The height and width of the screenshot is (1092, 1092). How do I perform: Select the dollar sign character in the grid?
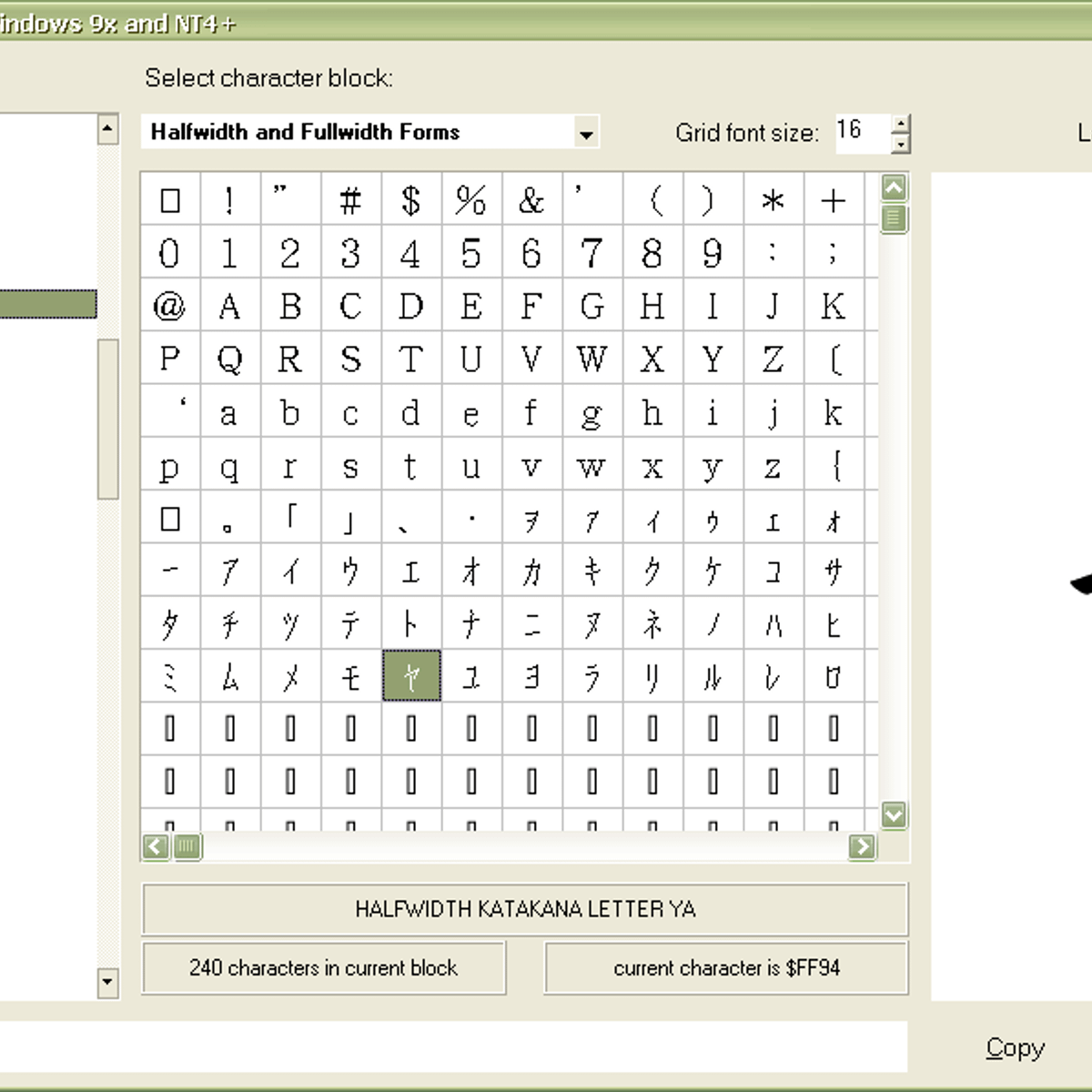[x=410, y=200]
